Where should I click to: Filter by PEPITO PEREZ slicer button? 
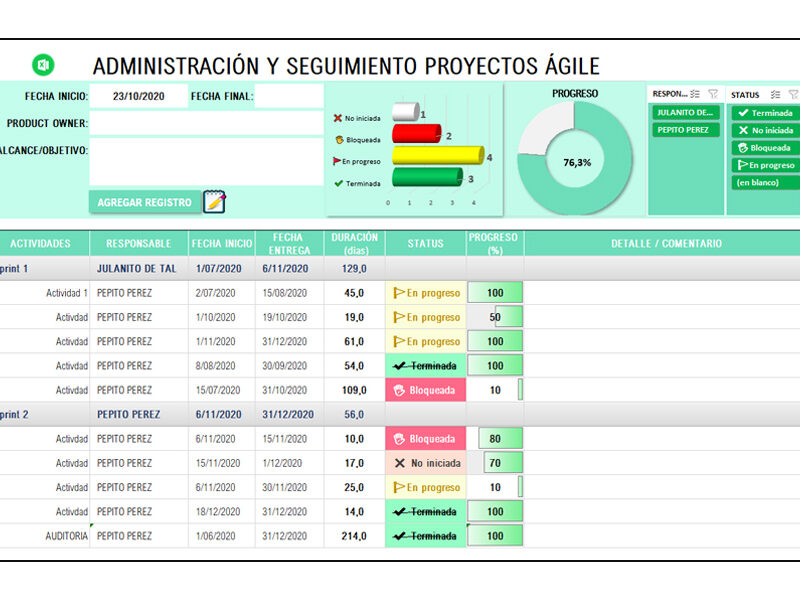pyautogui.click(x=685, y=130)
